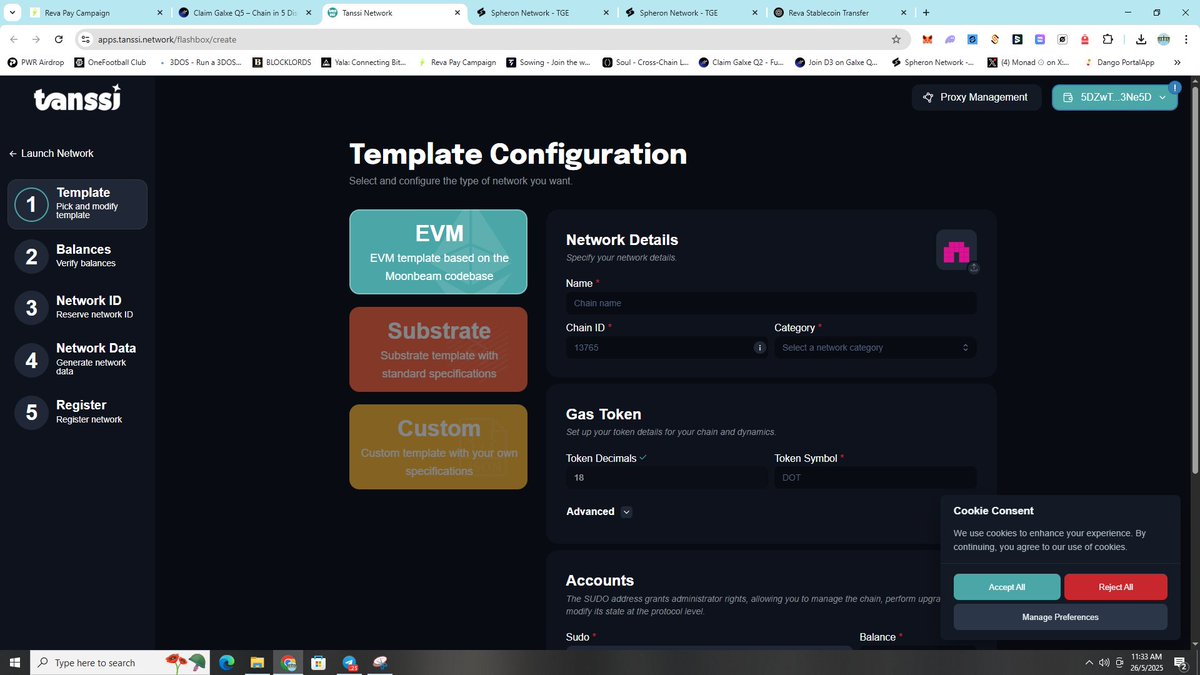Open Telegram from taskbar
This screenshot has width=1200, height=675.
click(349, 662)
